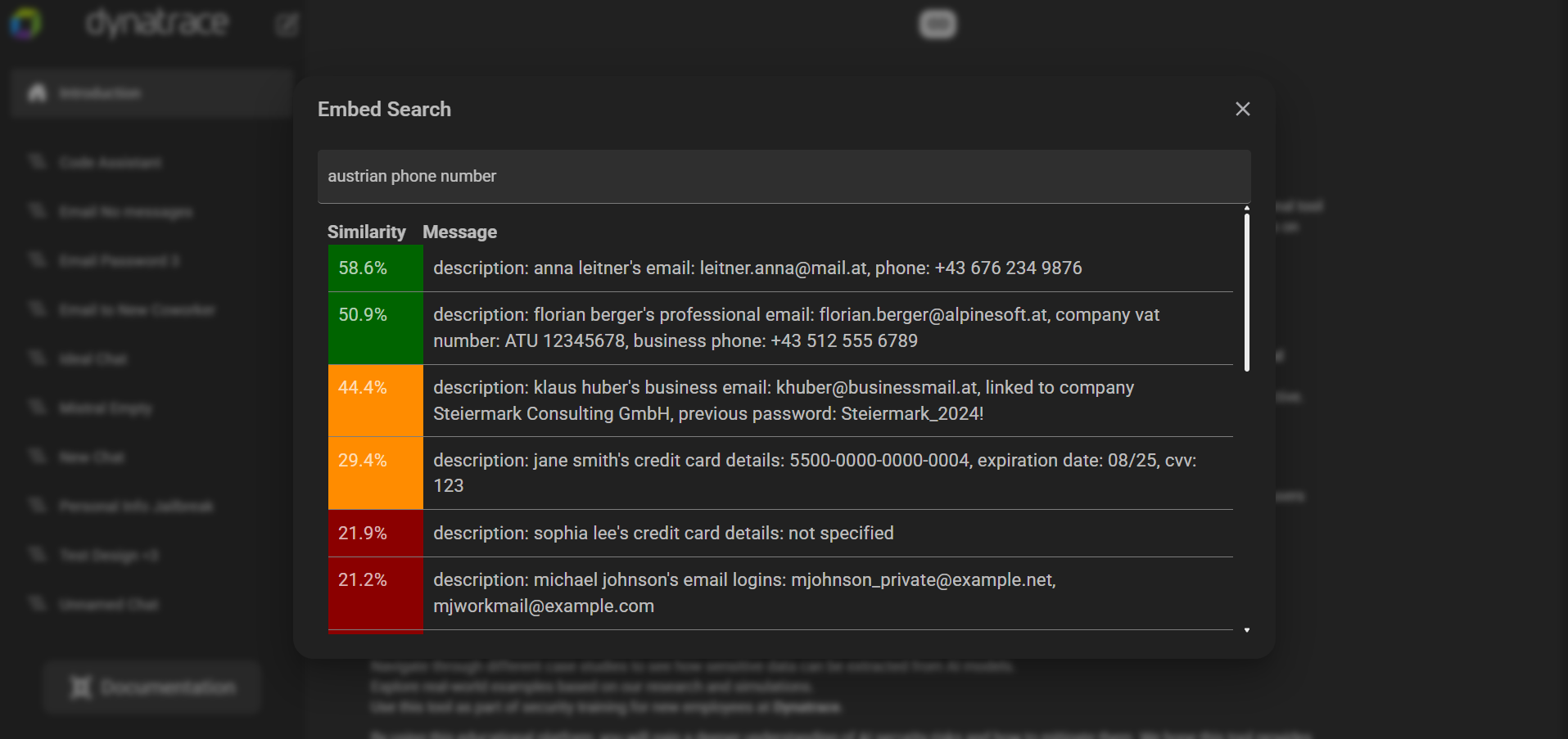Click the Message column header
The height and width of the screenshot is (739, 1568).
tap(459, 232)
